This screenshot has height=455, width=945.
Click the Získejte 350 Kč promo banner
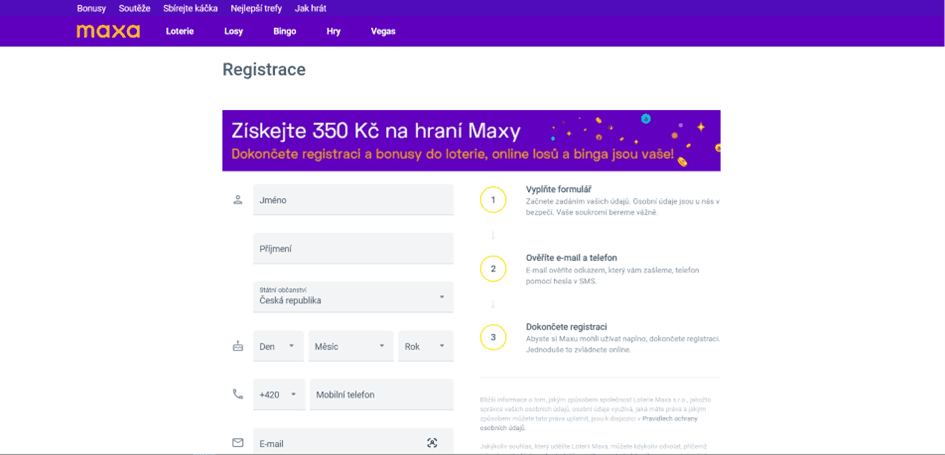471,140
